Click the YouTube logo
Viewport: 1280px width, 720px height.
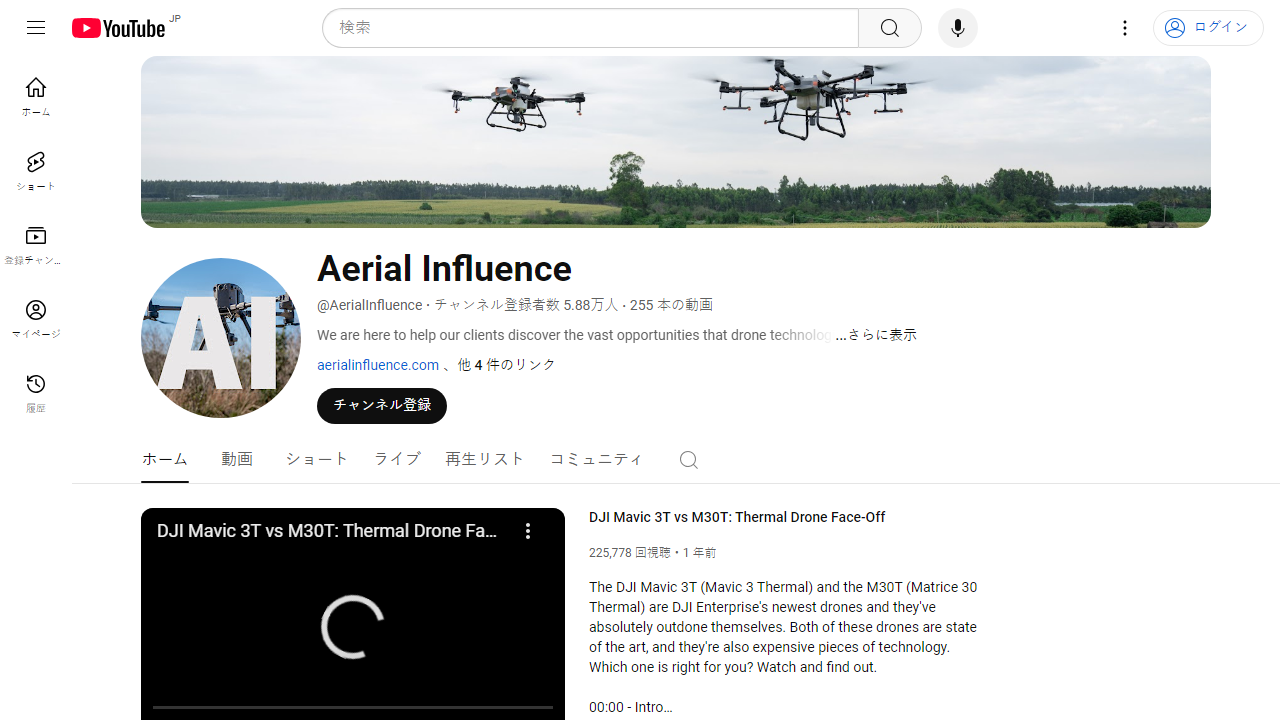(118, 28)
